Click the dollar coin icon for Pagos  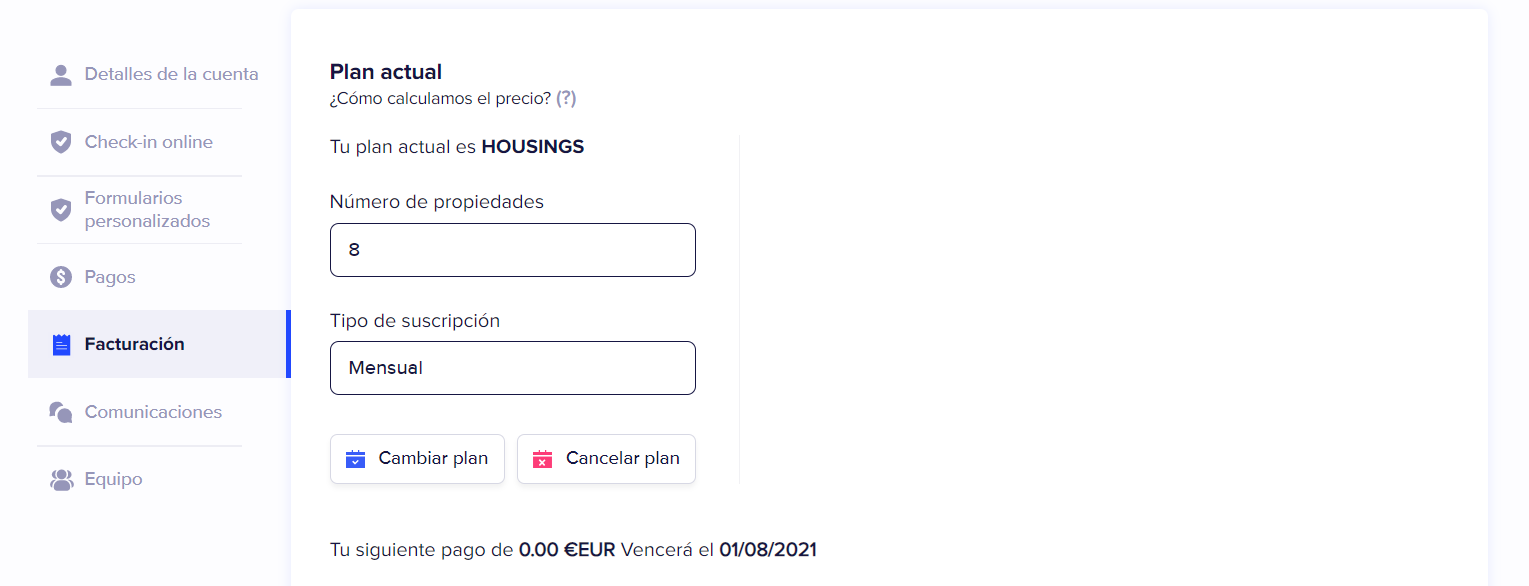point(61,277)
